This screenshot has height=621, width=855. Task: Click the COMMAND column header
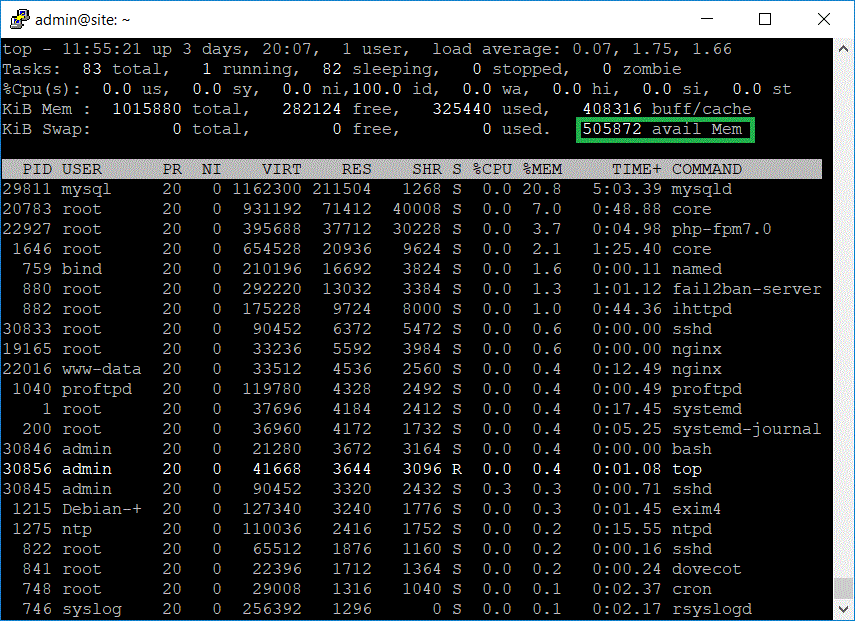(707, 169)
